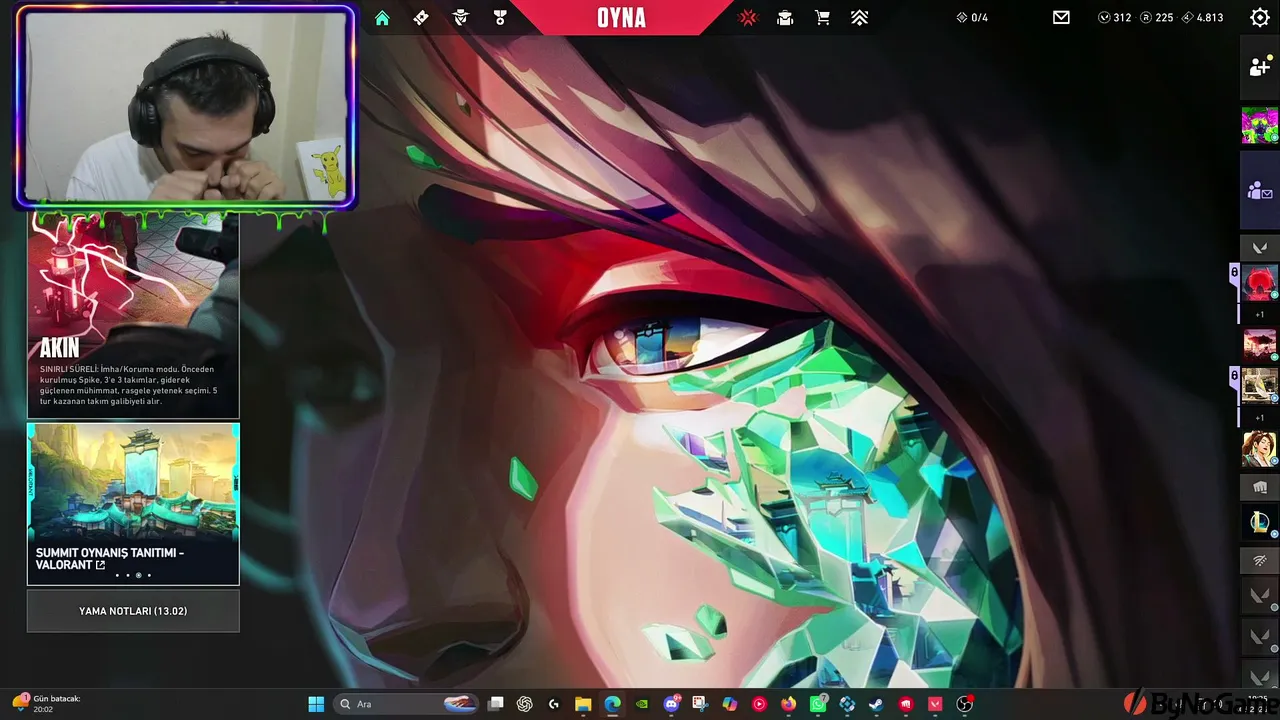The image size is (1280, 720).
Task: Open File Explorer from the taskbar
Action: [583, 704]
